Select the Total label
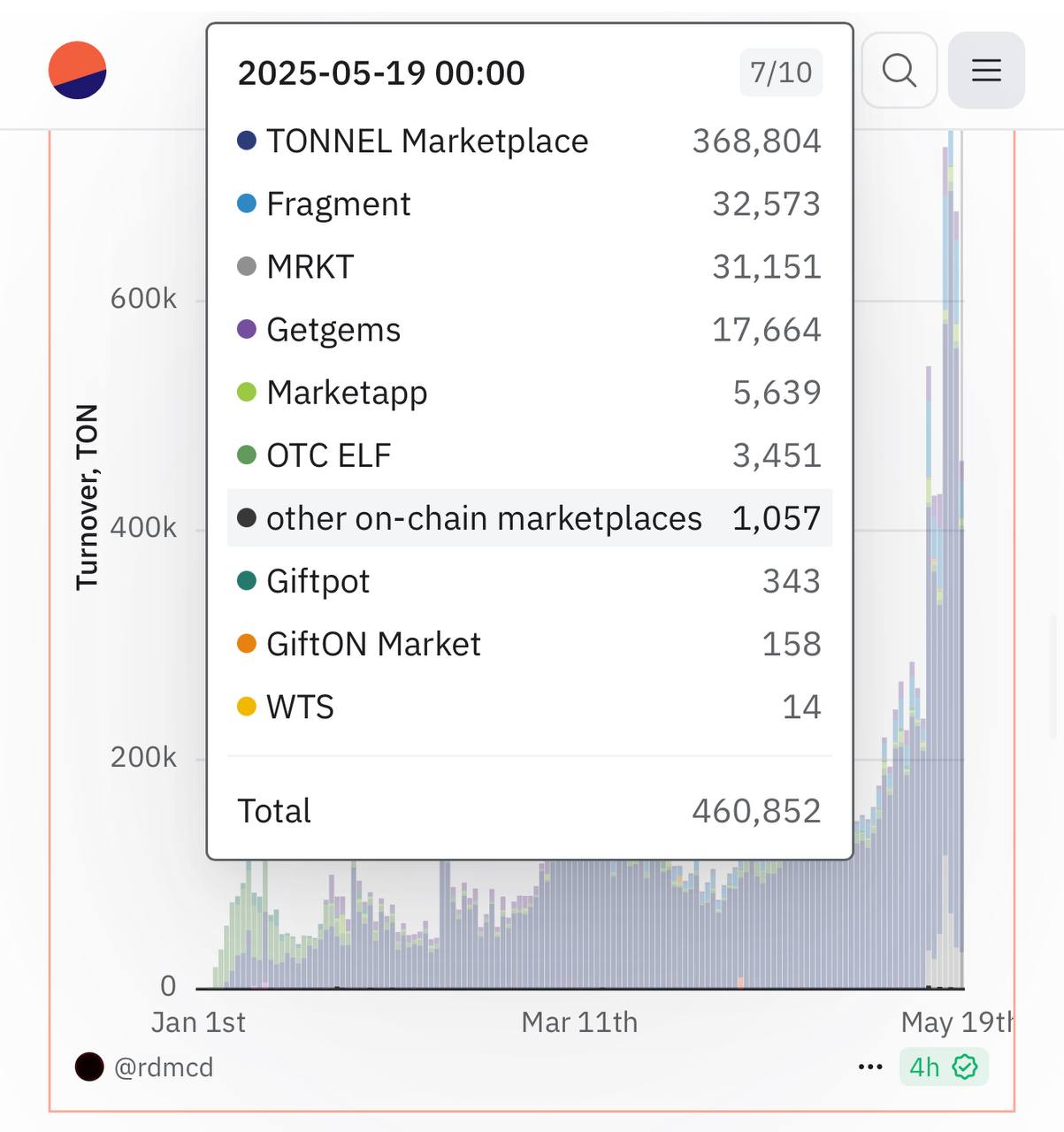Screen dimensions: 1064x1132 pyautogui.click(x=274, y=811)
